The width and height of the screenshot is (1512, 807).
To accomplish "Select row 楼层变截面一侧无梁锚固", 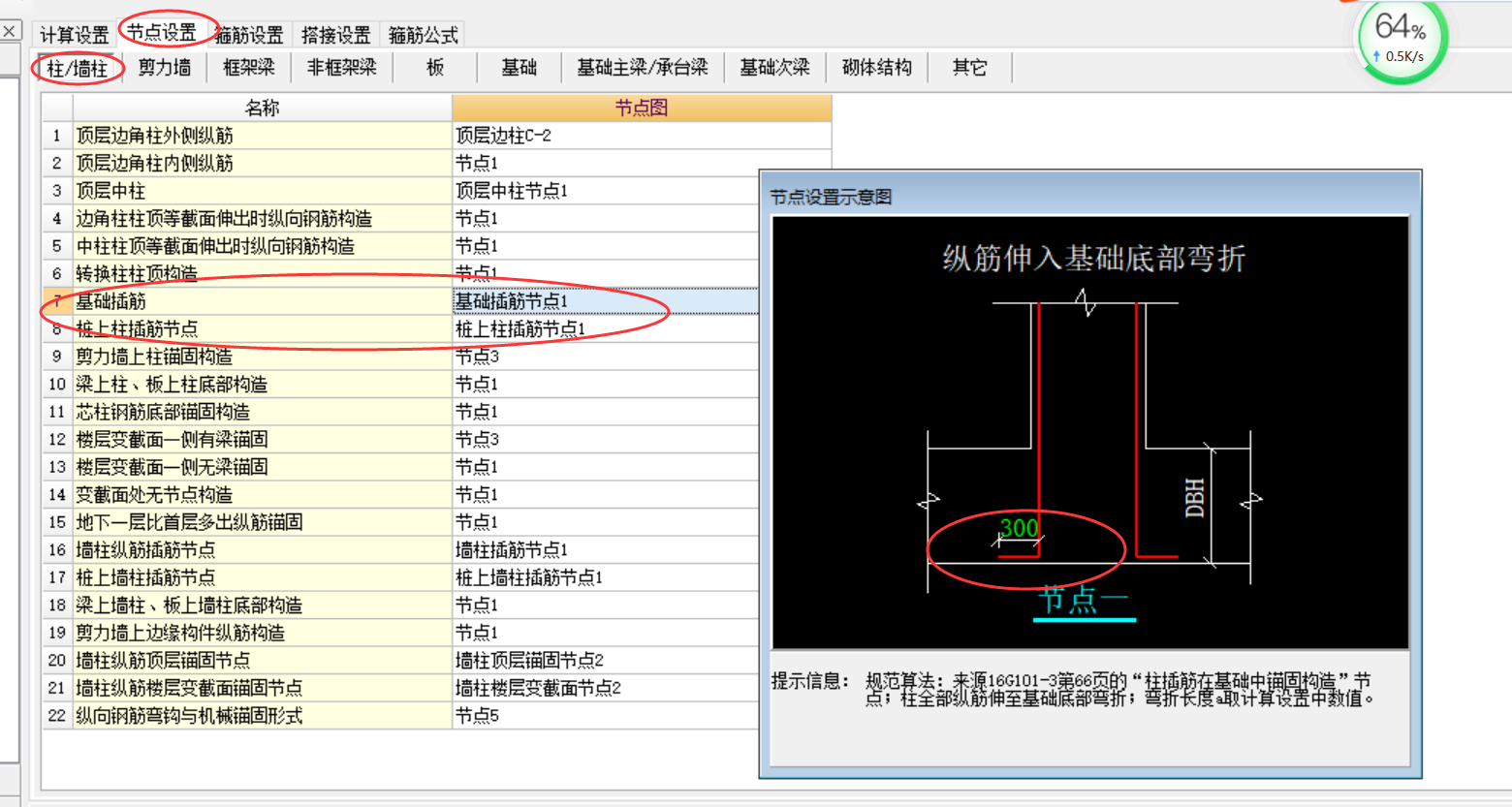I will (262, 467).
